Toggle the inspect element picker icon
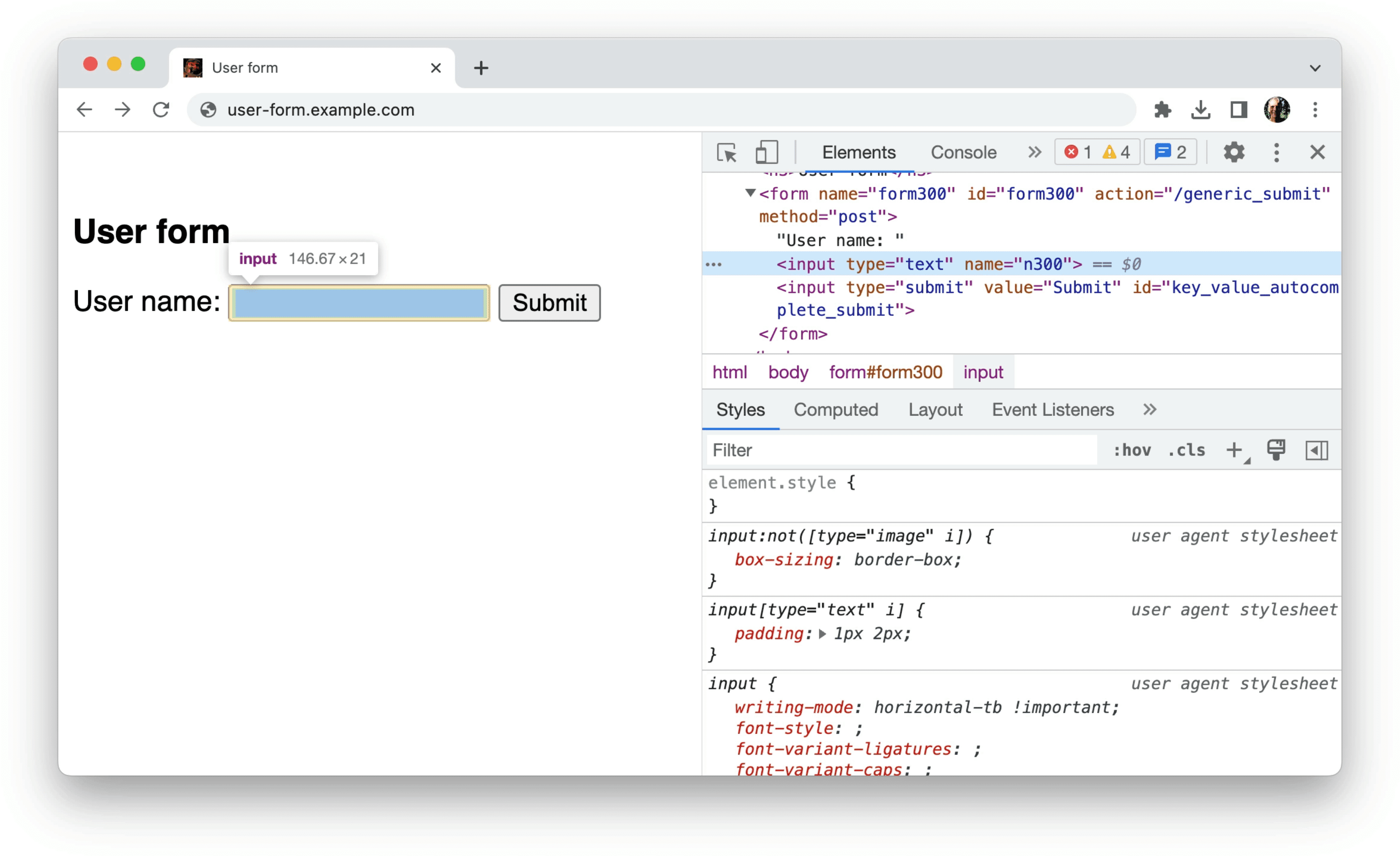1400x856 pixels. (728, 153)
